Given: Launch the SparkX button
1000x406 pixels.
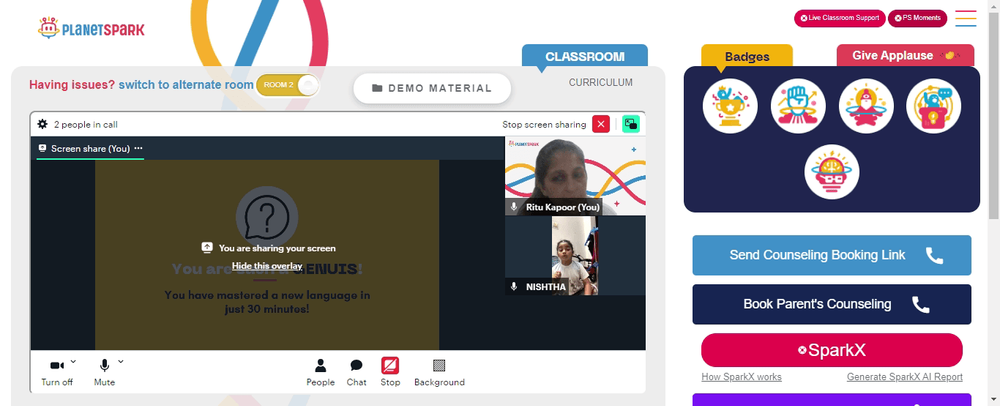Looking at the screenshot, I should (x=832, y=350).
